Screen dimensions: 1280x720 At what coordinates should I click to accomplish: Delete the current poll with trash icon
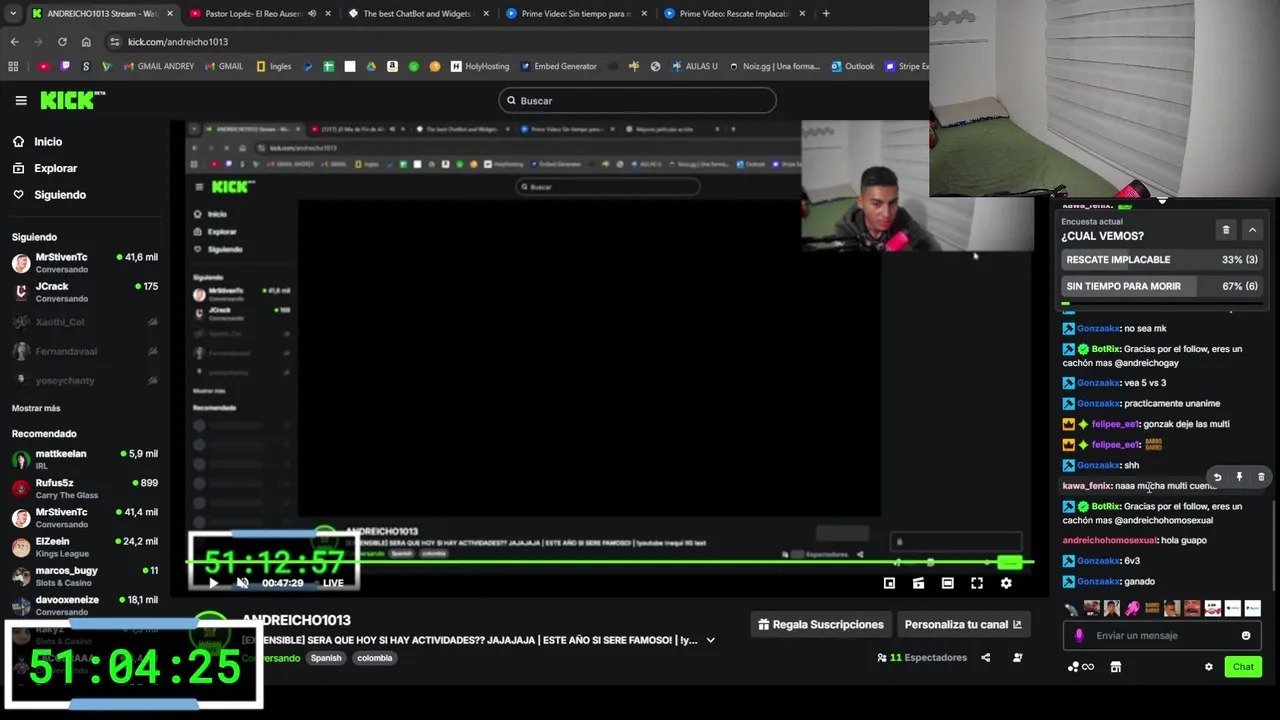1226,230
